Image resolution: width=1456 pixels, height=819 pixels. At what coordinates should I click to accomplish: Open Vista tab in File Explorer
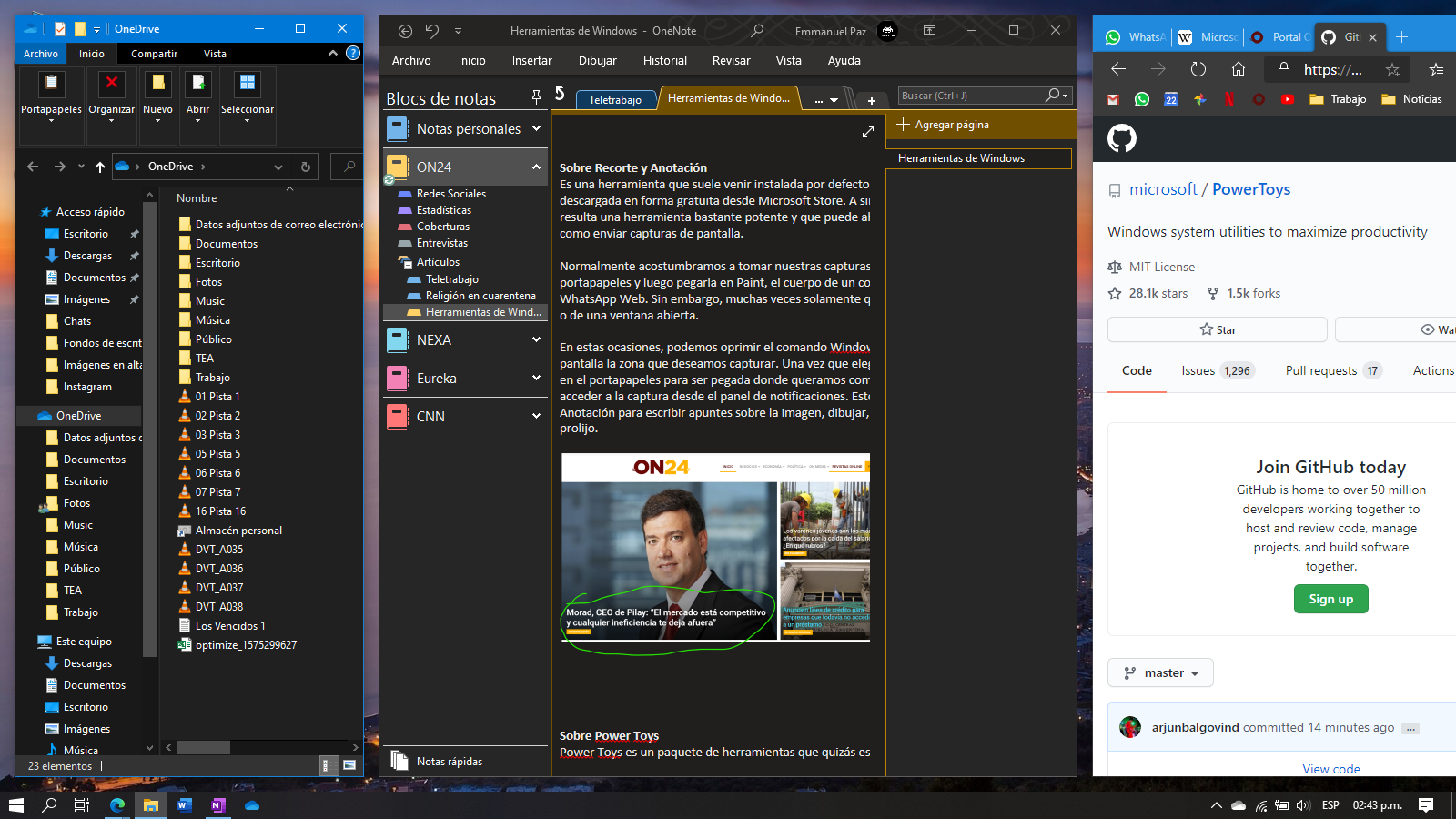(215, 54)
